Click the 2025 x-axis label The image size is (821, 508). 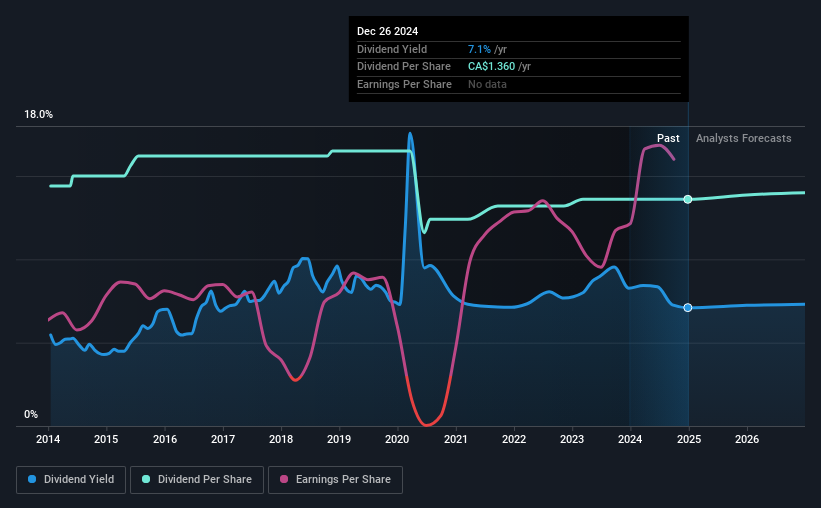click(689, 439)
